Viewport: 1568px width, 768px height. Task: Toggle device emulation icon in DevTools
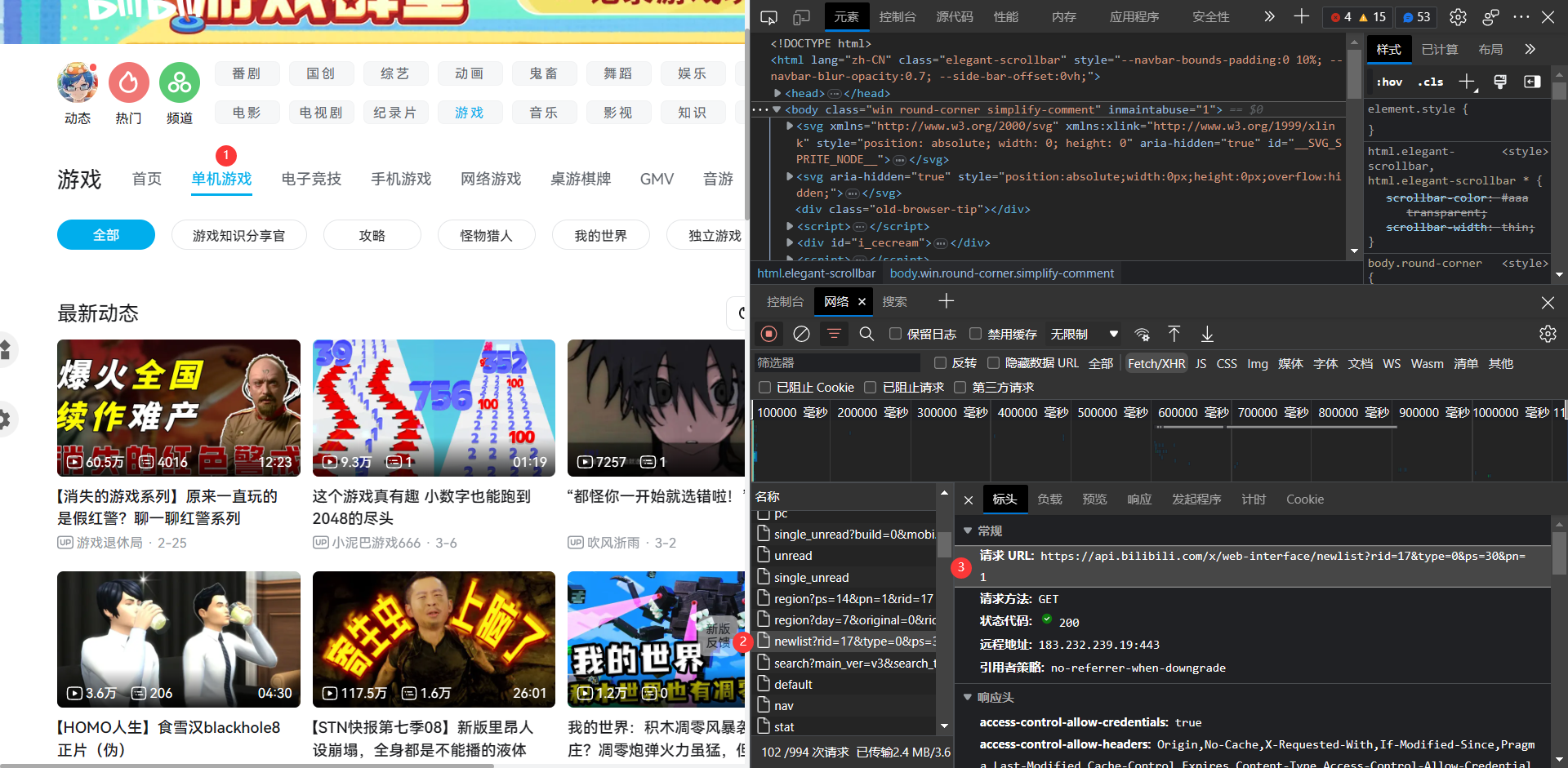(801, 16)
